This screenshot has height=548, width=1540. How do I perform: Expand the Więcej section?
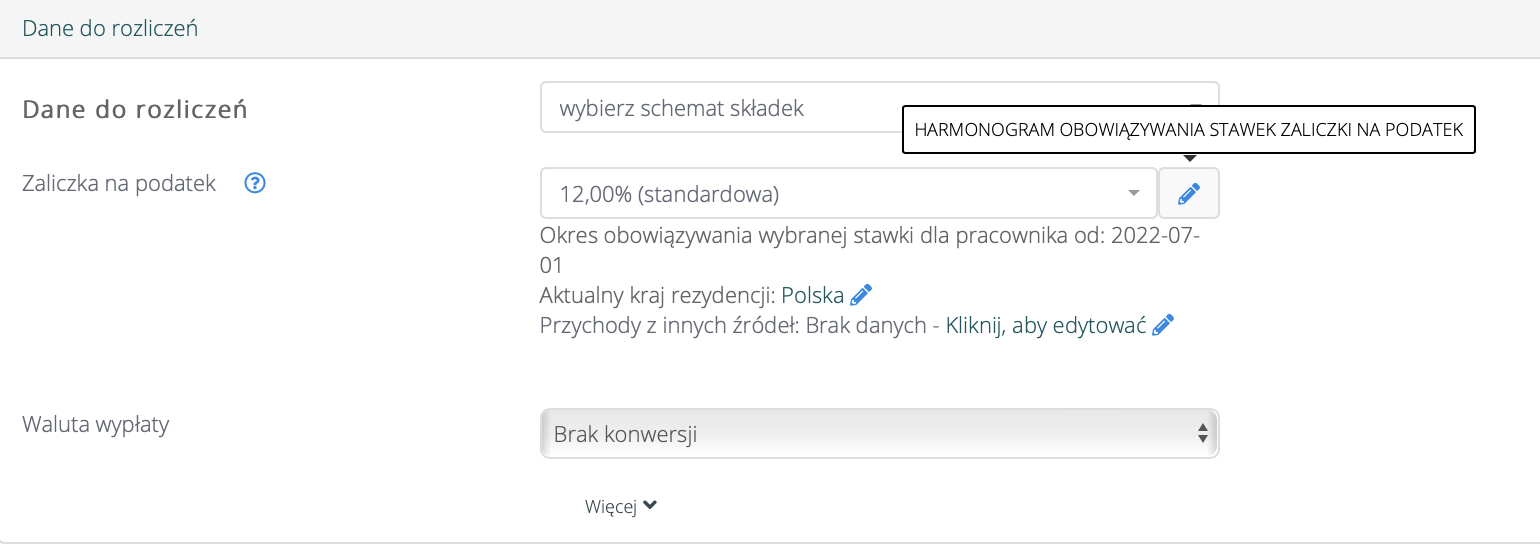611,507
